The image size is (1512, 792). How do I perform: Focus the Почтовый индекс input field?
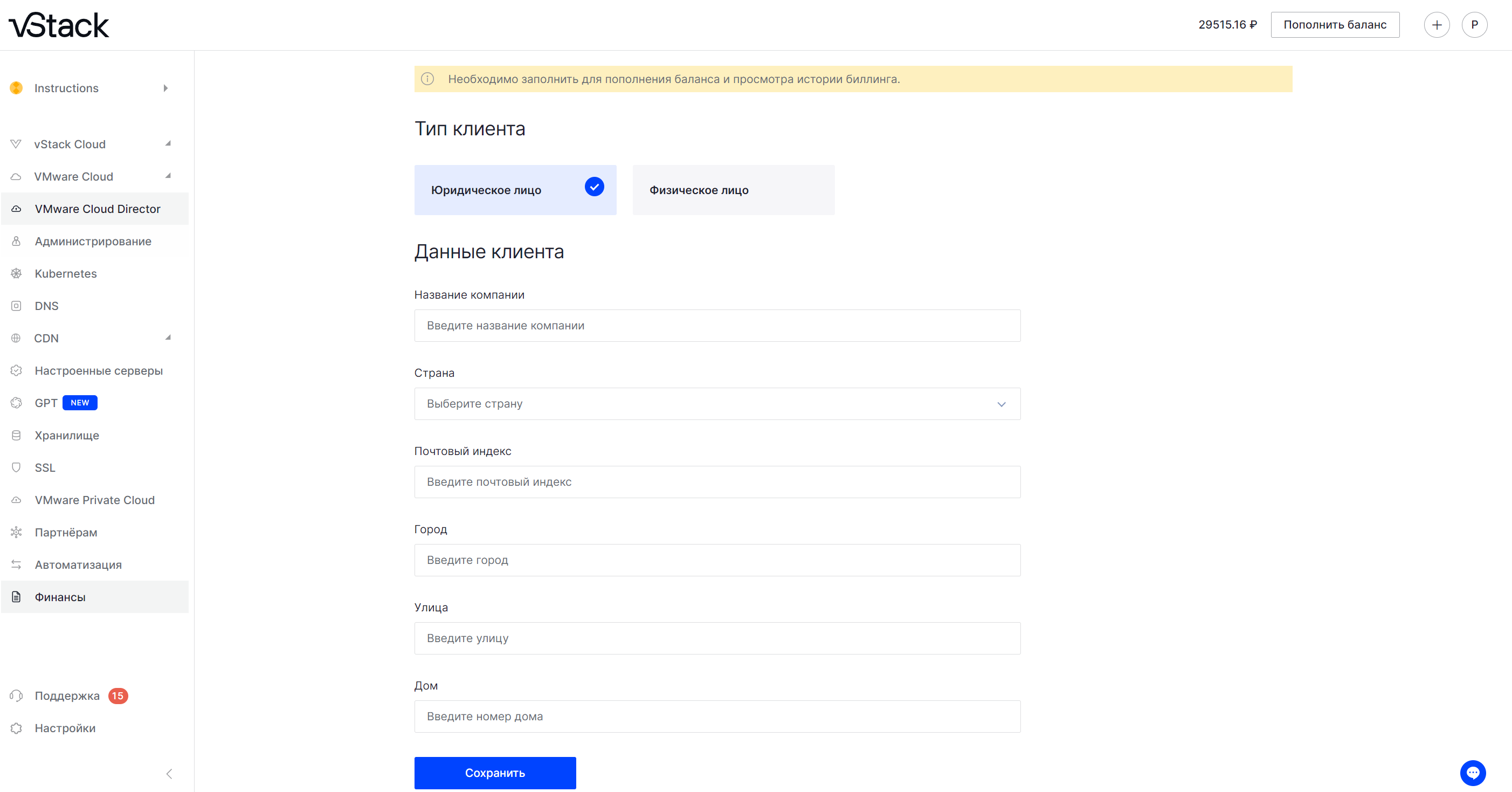(x=717, y=481)
